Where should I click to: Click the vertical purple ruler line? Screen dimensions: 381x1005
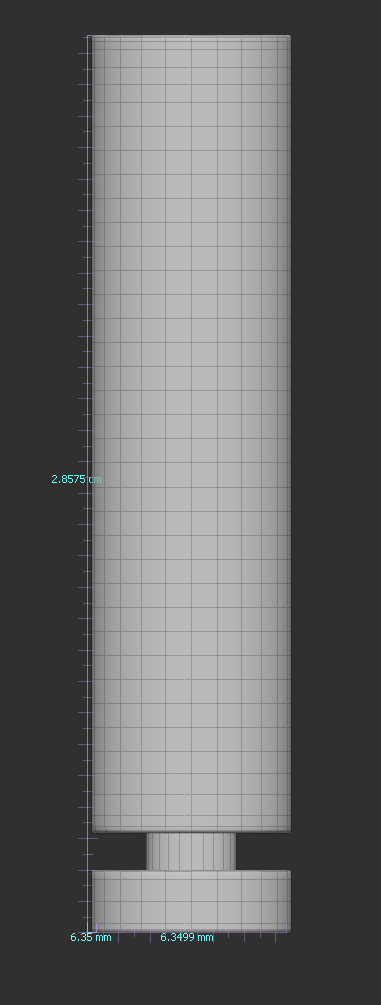point(87,484)
